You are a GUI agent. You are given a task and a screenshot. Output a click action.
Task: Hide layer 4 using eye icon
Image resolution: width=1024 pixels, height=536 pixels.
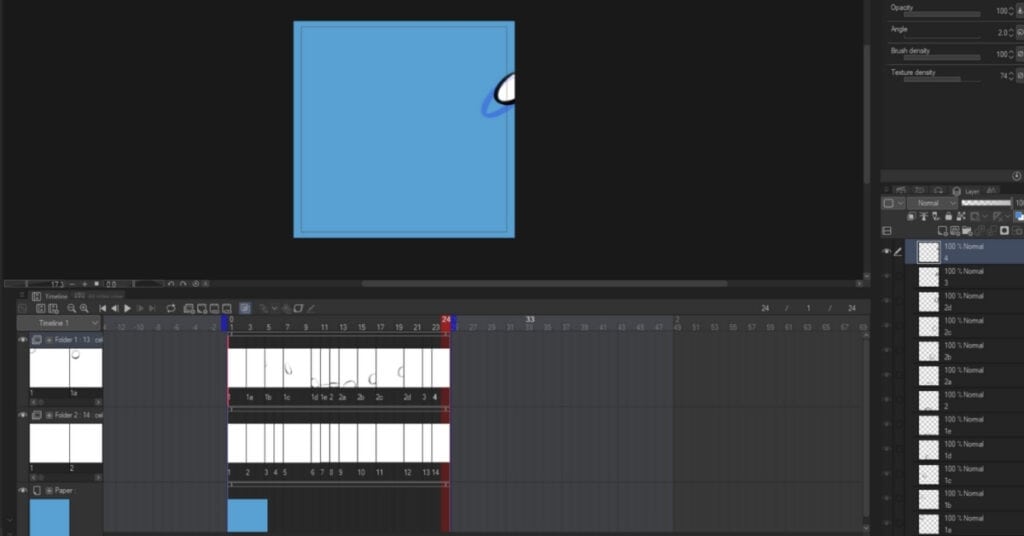(886, 251)
